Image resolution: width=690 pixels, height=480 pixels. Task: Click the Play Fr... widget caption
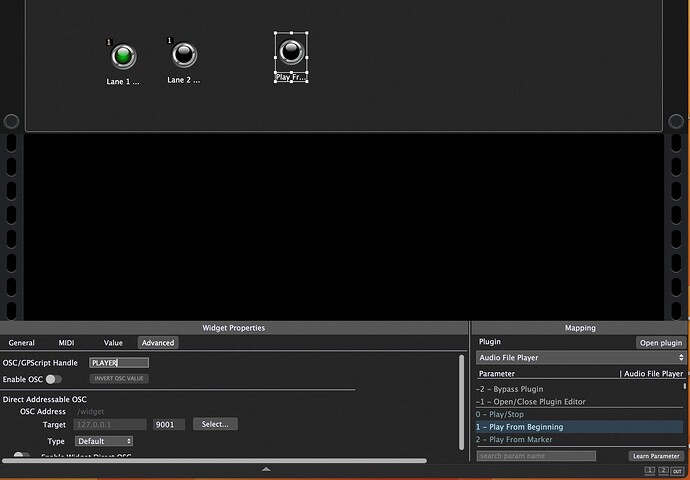point(290,77)
